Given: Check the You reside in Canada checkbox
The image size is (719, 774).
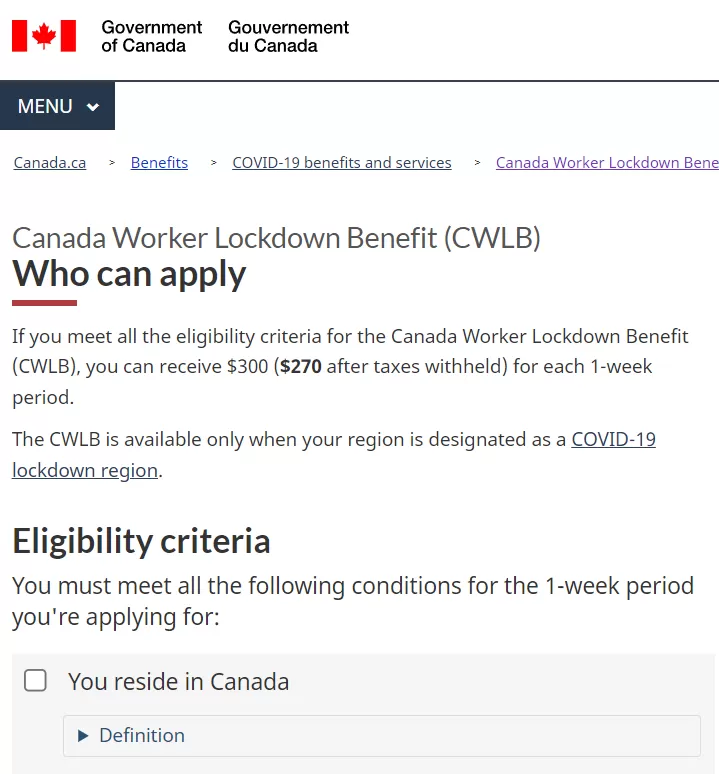Looking at the screenshot, I should pos(36,680).
